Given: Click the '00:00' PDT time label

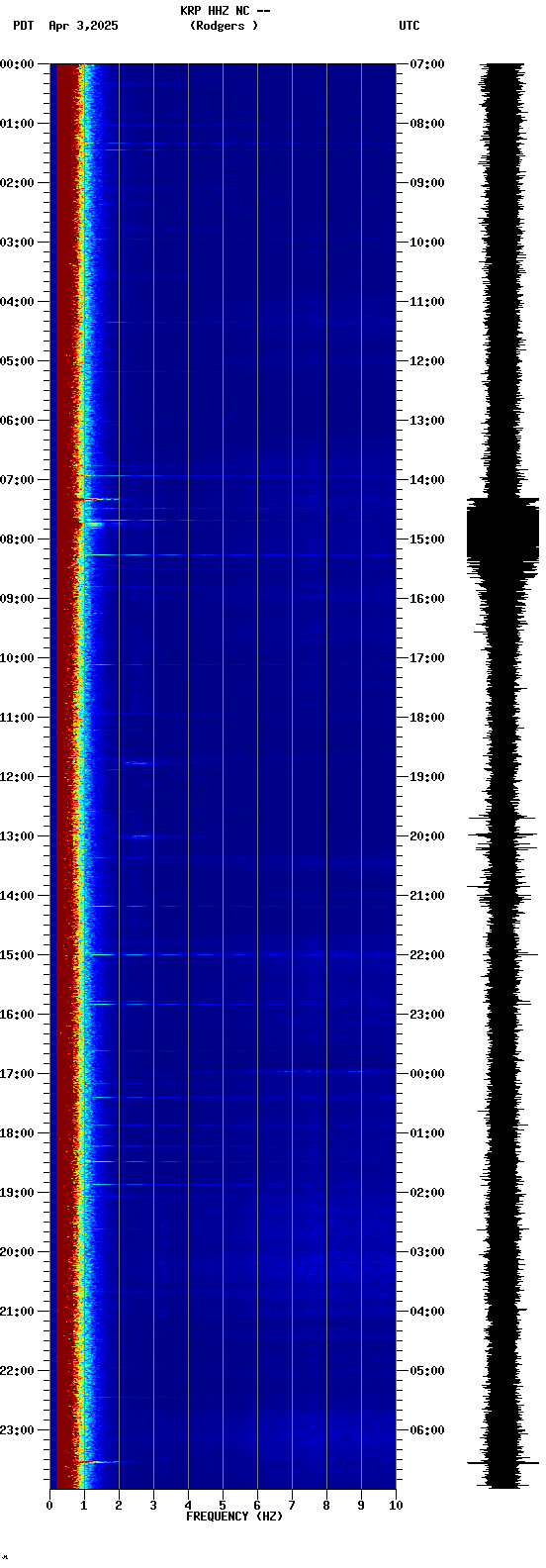Looking at the screenshot, I should [17, 64].
